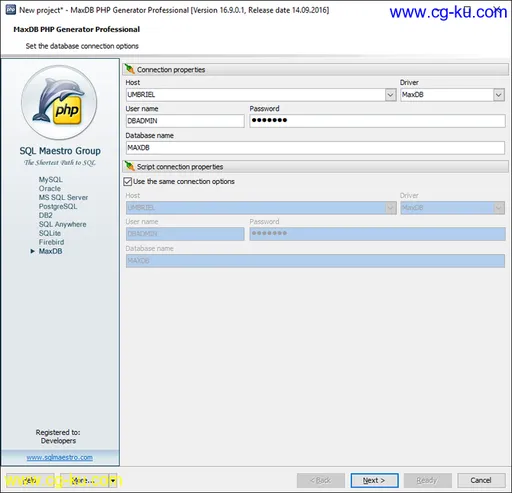Image resolution: width=512 pixels, height=493 pixels.
Task: Uncheck Use the same connection options
Action: [x=127, y=182]
